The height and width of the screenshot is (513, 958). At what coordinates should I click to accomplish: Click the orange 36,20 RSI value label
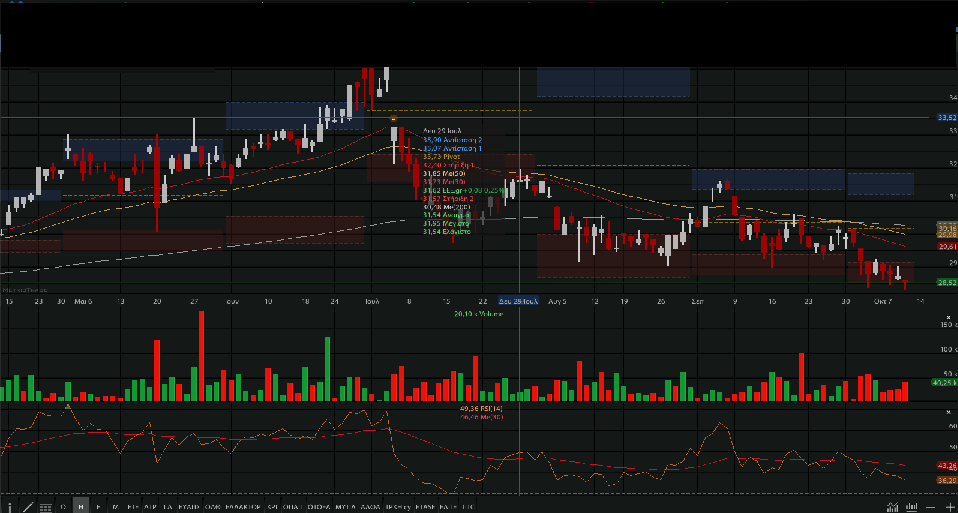pyautogui.click(x=947, y=480)
